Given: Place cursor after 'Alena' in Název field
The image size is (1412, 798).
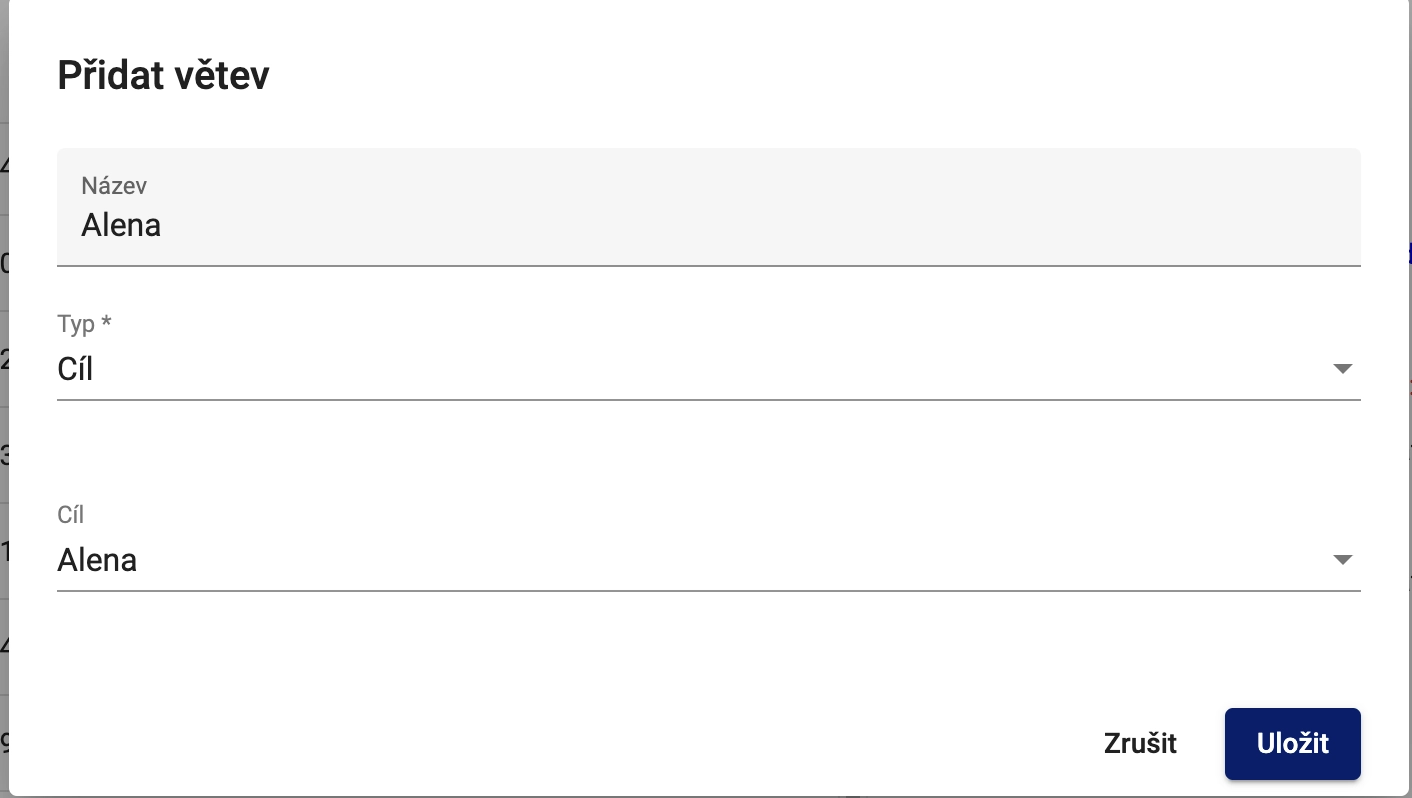Looking at the screenshot, I should [163, 226].
